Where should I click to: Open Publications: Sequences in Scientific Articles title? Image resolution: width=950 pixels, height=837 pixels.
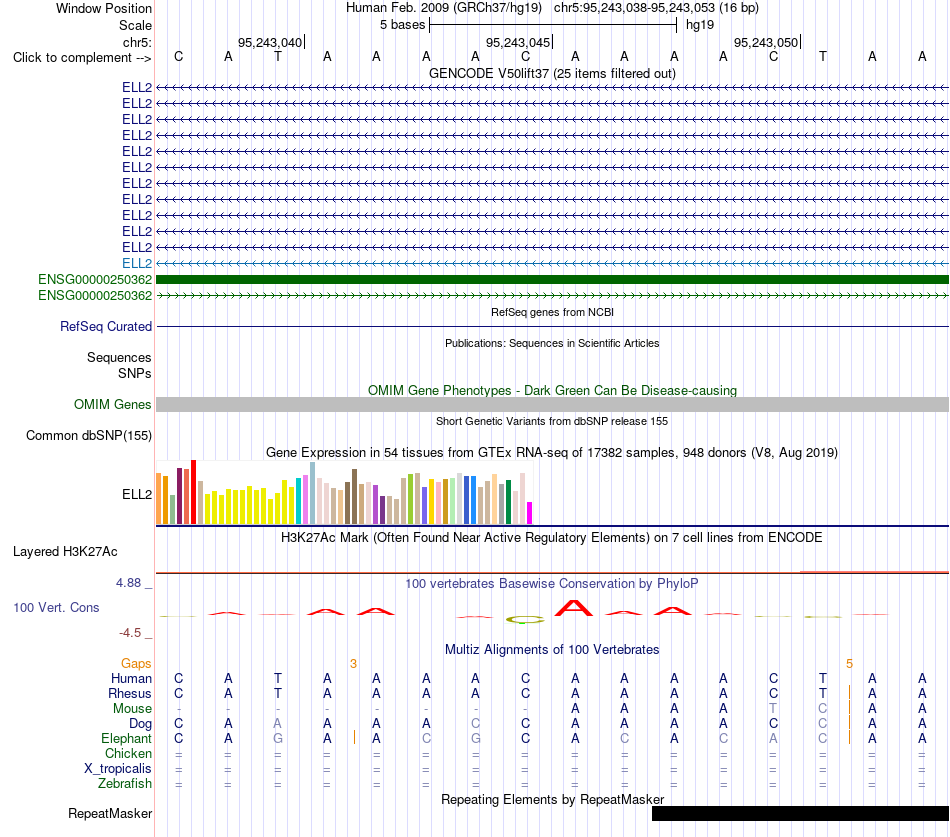tap(552, 343)
